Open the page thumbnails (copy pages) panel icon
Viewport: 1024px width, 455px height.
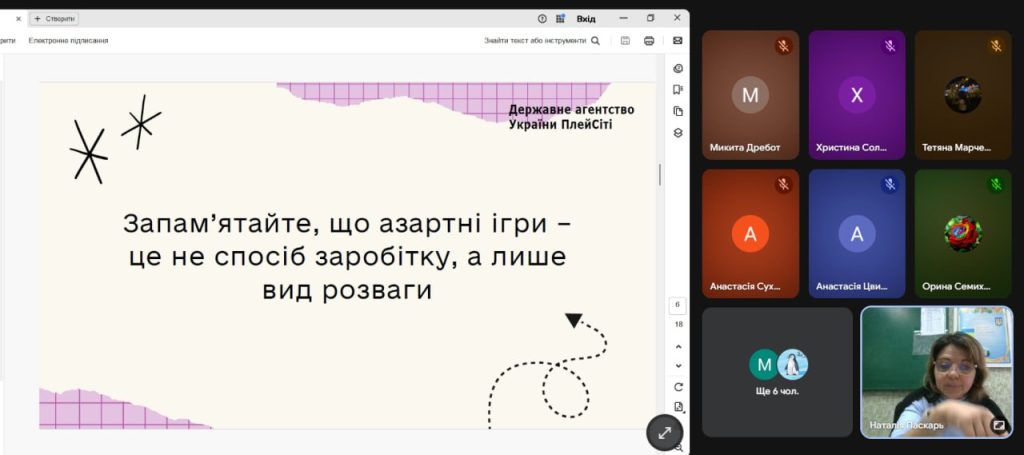[x=678, y=111]
